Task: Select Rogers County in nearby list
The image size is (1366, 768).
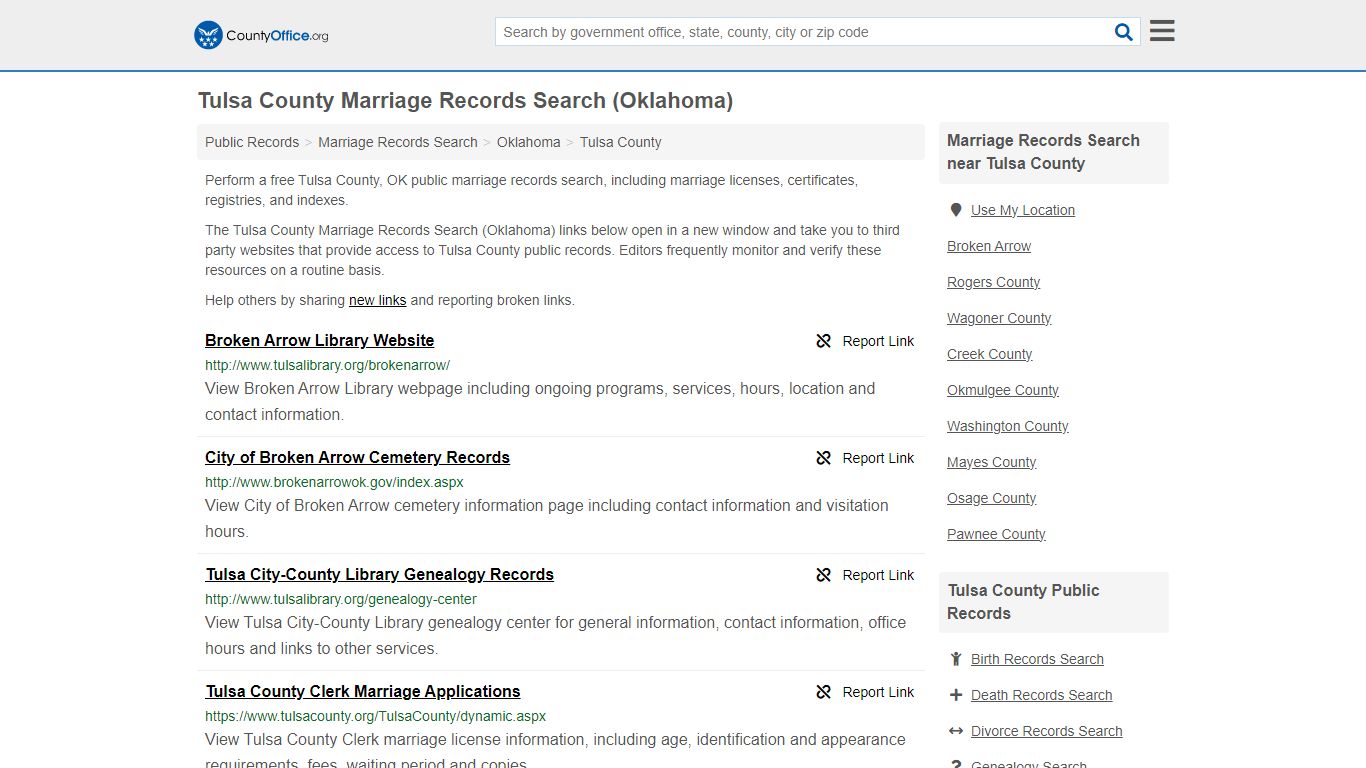Action: pos(993,282)
